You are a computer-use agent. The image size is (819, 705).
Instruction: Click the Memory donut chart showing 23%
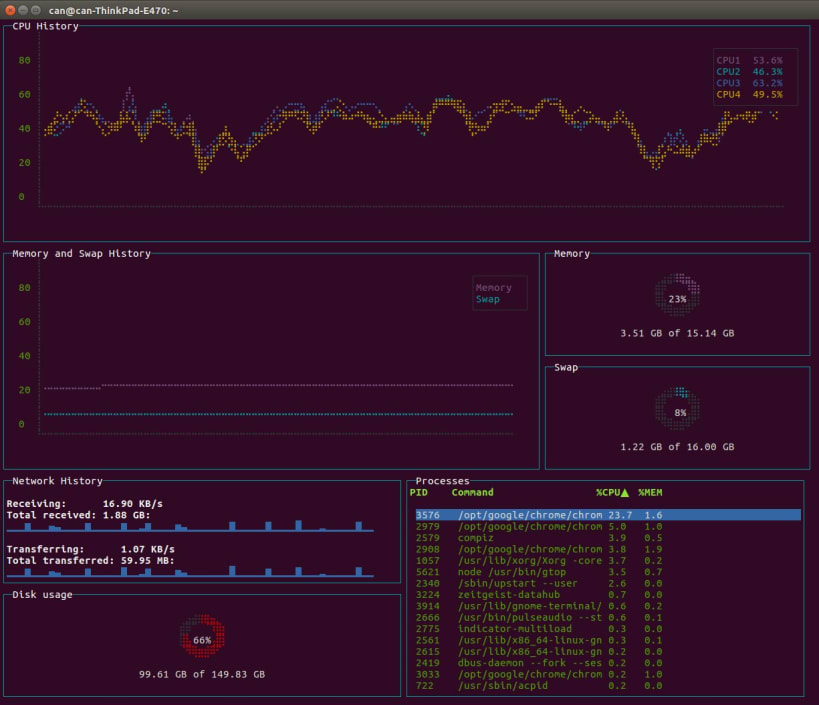(x=677, y=298)
